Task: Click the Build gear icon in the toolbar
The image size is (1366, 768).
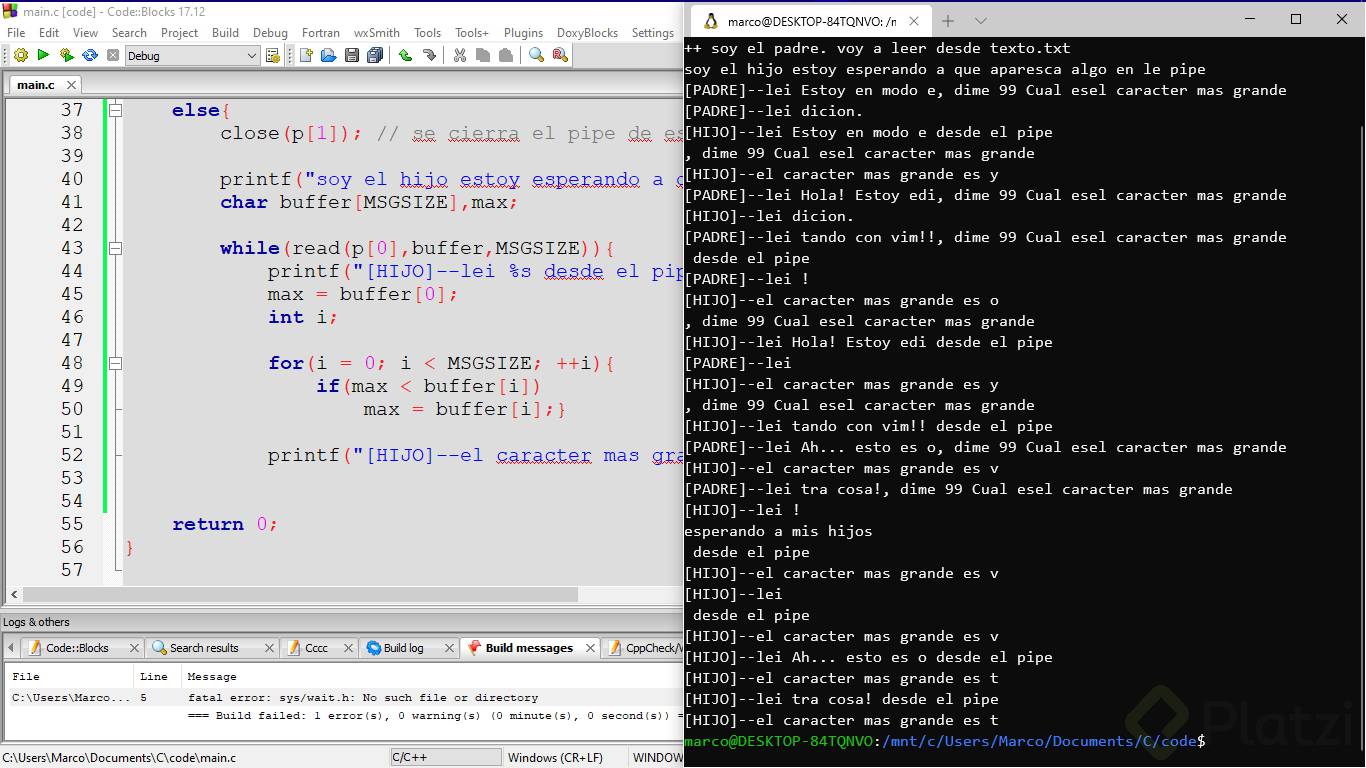Action: pyautogui.click(x=20, y=56)
